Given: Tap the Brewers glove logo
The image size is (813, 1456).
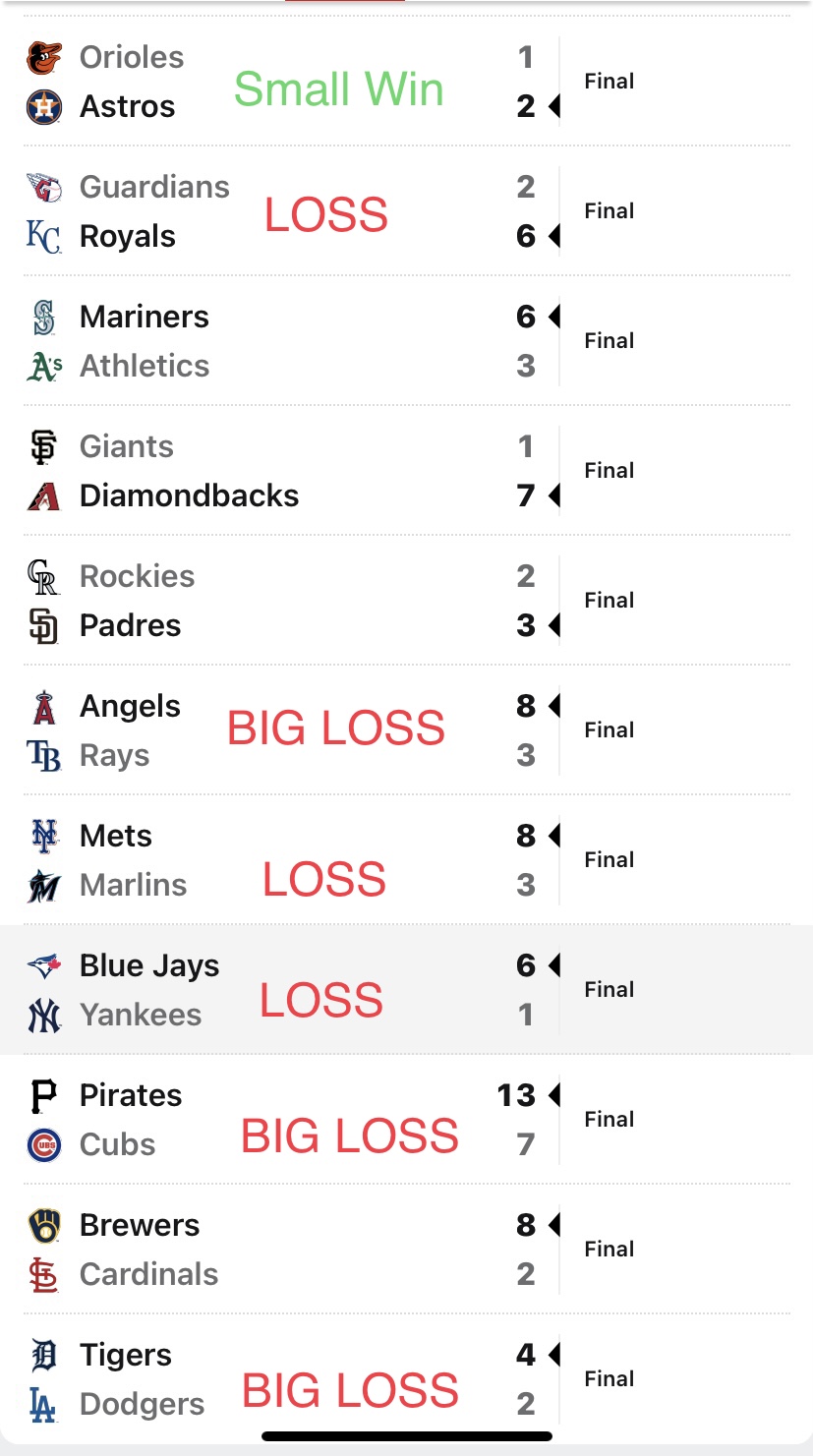Looking at the screenshot, I should tap(44, 1226).
